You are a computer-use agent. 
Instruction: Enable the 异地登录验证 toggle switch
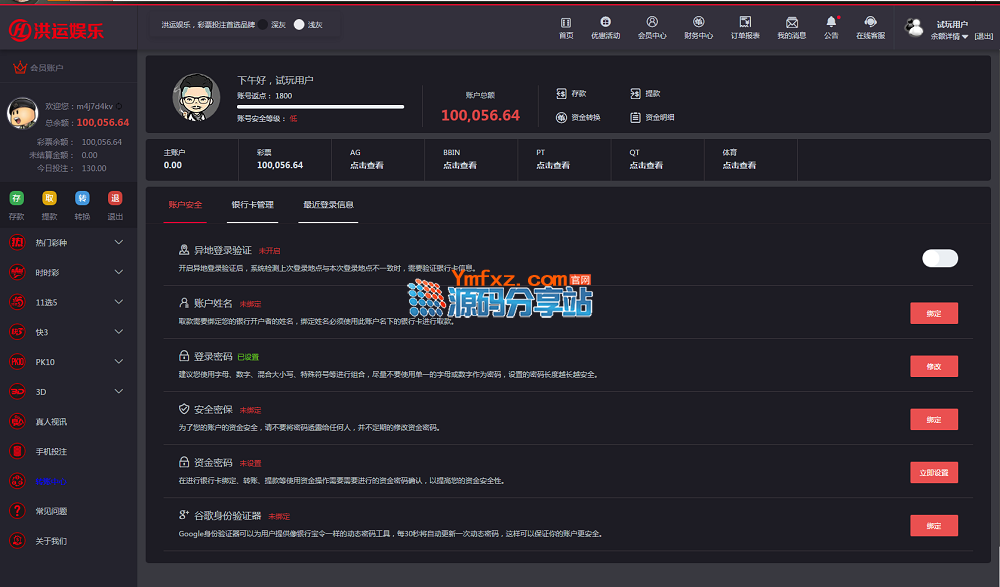tap(939, 259)
